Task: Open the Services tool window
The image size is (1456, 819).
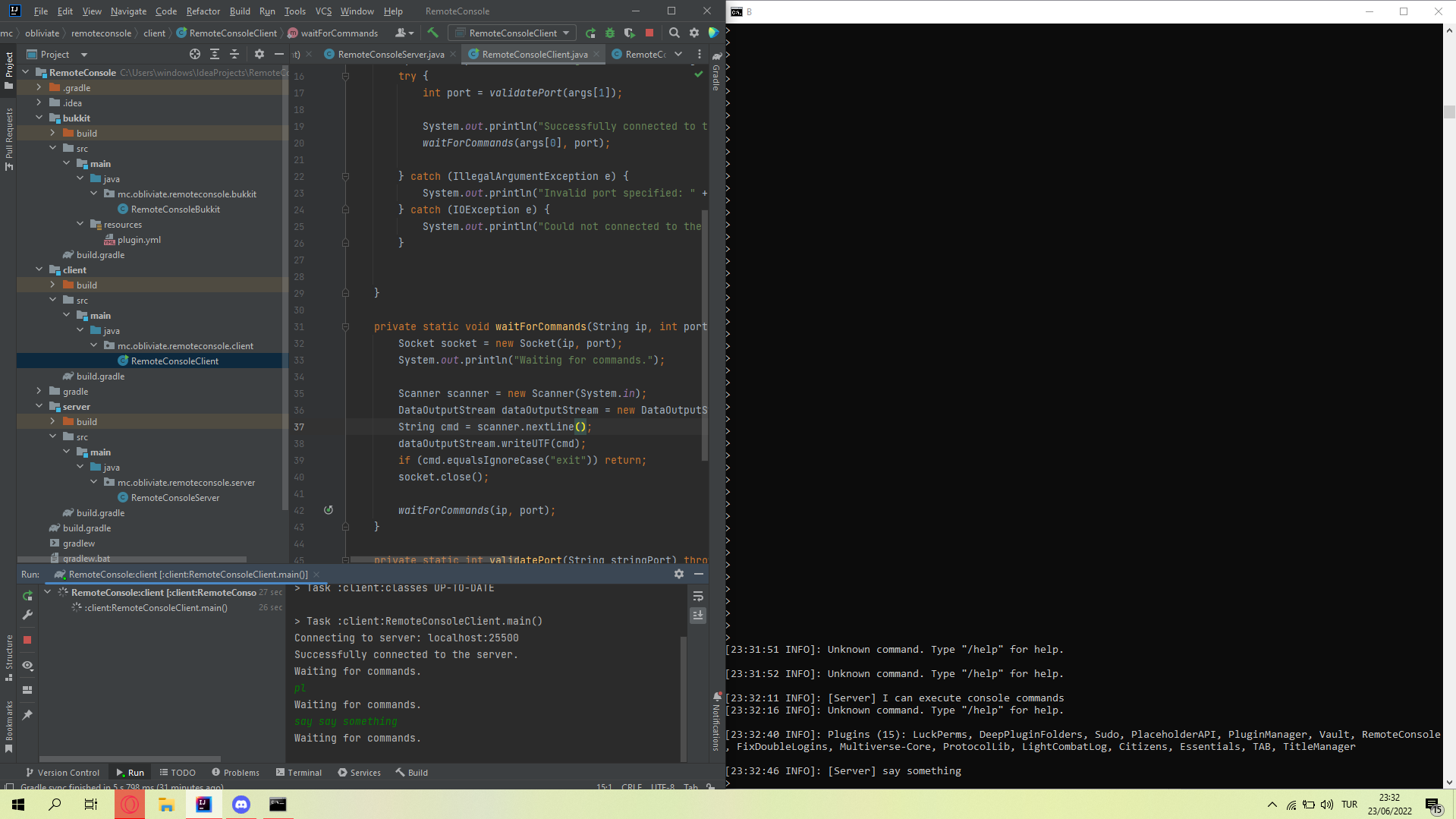Action: 359,772
